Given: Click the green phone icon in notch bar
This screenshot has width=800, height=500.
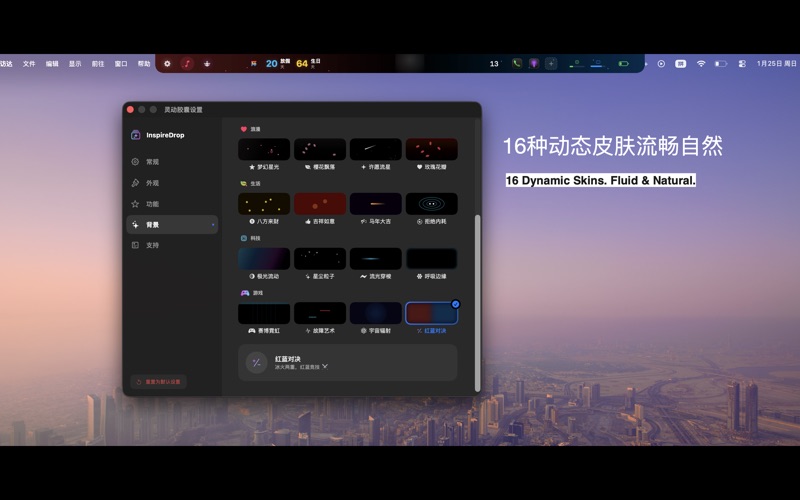Looking at the screenshot, I should click(x=517, y=63).
